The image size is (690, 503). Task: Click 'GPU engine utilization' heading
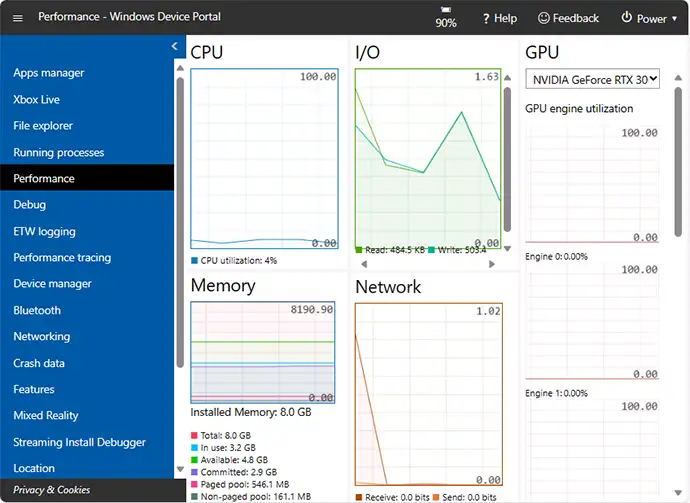(579, 109)
